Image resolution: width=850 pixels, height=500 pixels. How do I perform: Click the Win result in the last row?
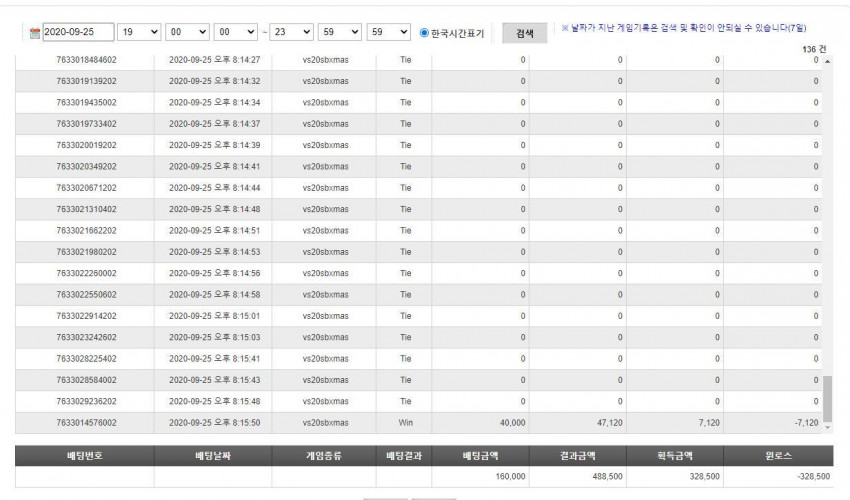[x=405, y=423]
